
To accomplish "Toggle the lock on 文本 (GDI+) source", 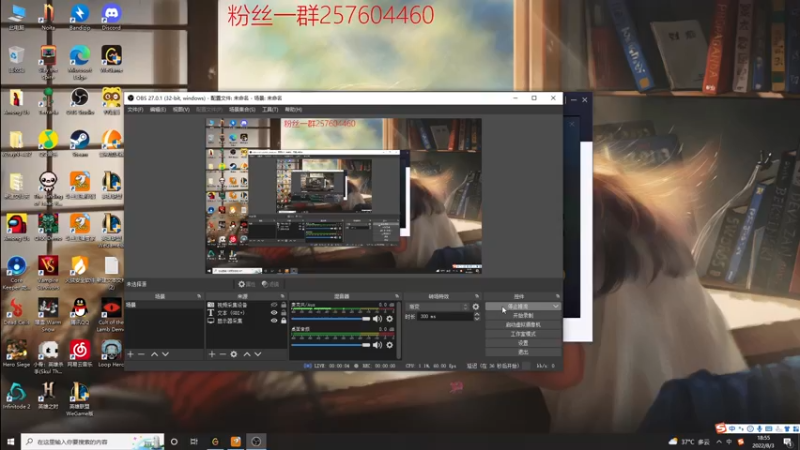I will (x=284, y=313).
